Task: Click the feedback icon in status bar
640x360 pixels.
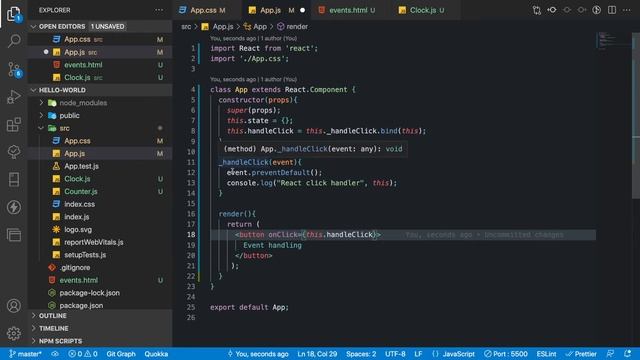Action: pos(610,354)
